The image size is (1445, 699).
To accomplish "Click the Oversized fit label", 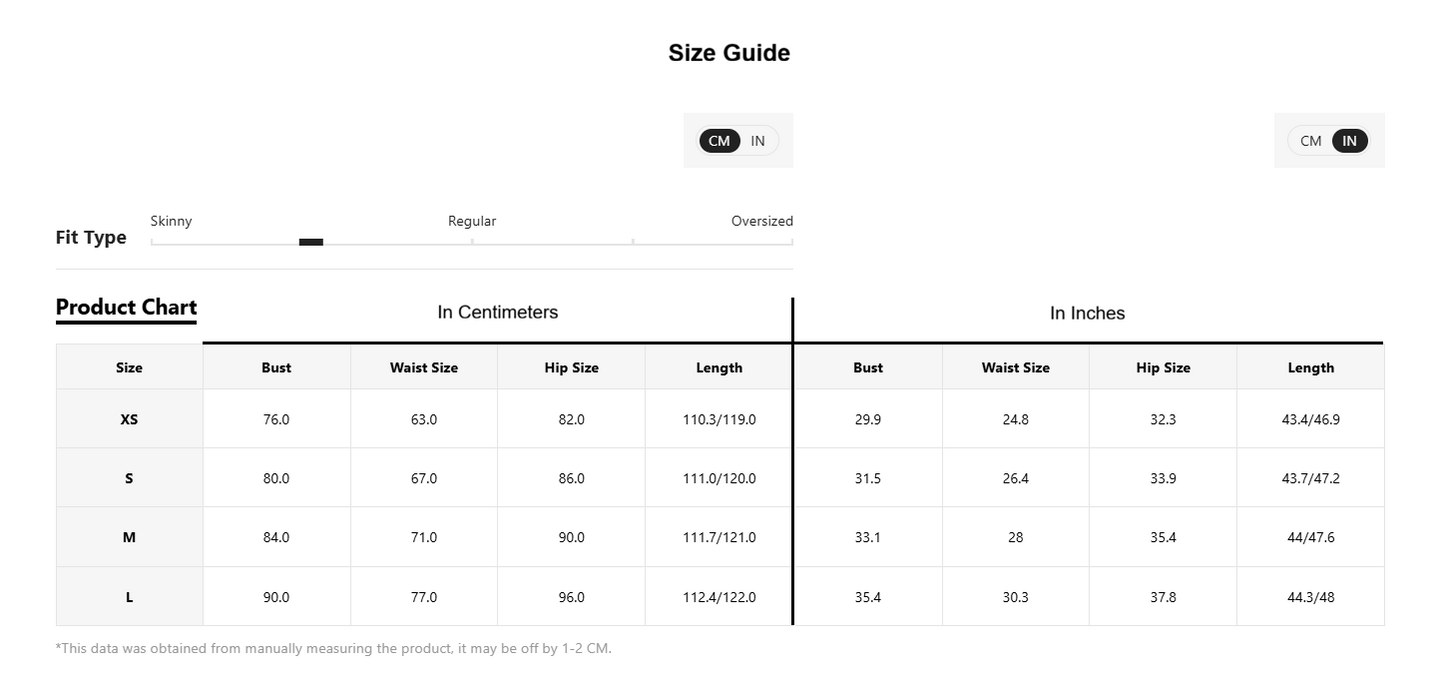I will [762, 221].
